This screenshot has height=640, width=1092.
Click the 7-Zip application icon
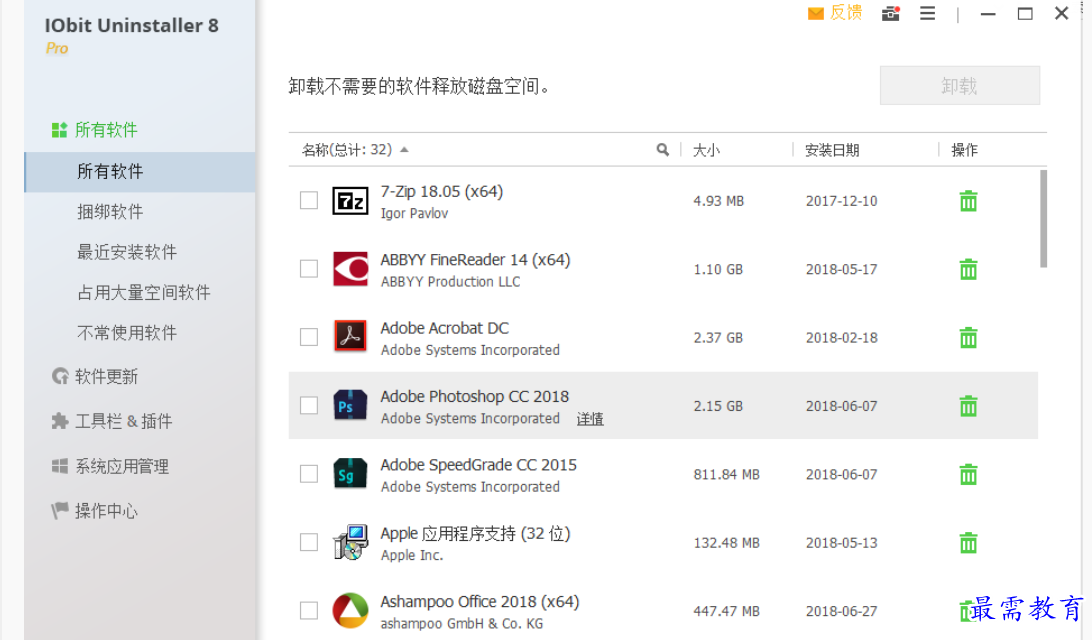[350, 201]
